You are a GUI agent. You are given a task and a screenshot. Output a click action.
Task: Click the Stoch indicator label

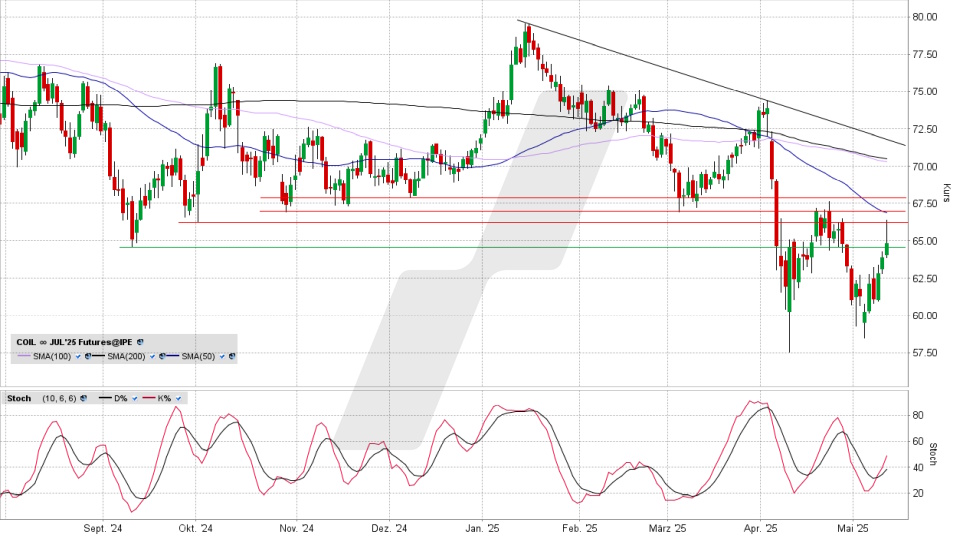pyautogui.click(x=19, y=399)
